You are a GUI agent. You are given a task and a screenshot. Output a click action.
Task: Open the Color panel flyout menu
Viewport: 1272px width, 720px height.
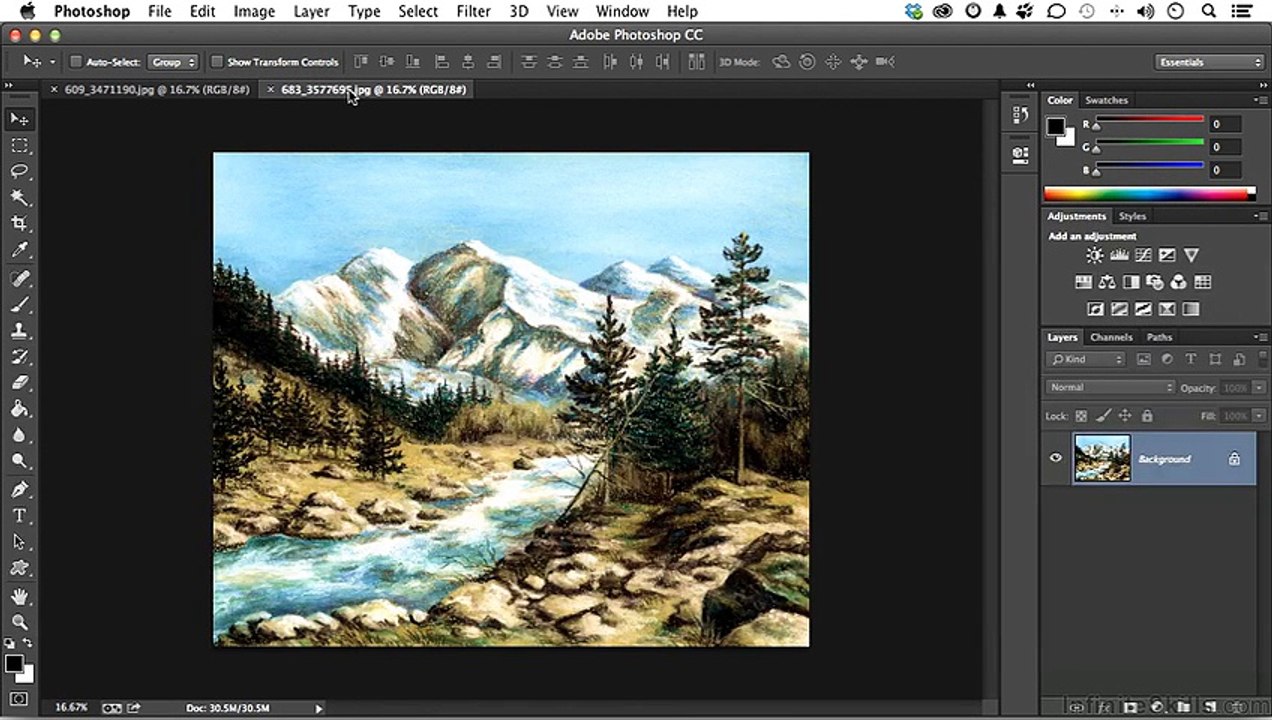1260,100
